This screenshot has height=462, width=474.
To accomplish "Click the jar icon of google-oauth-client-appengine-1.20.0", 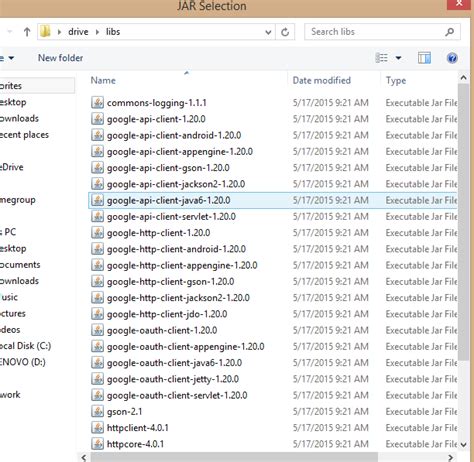I will [97, 346].
